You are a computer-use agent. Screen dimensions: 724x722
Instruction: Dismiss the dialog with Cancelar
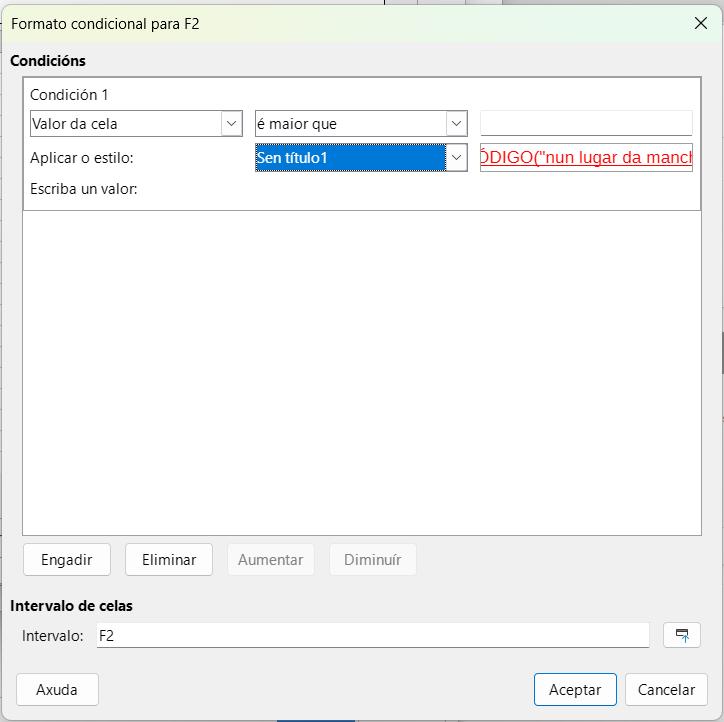[x=666, y=690]
